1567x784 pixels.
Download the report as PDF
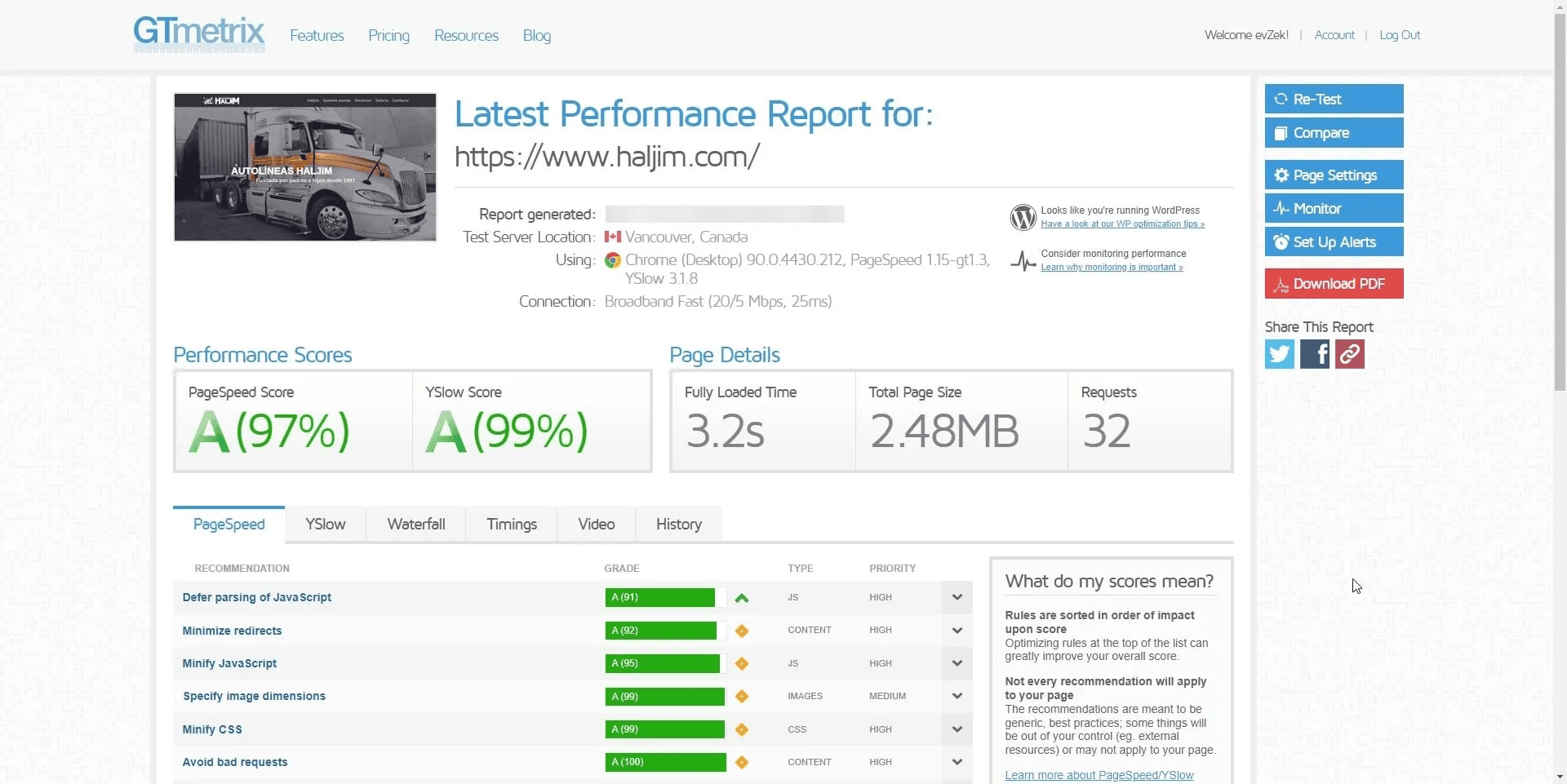[1334, 284]
